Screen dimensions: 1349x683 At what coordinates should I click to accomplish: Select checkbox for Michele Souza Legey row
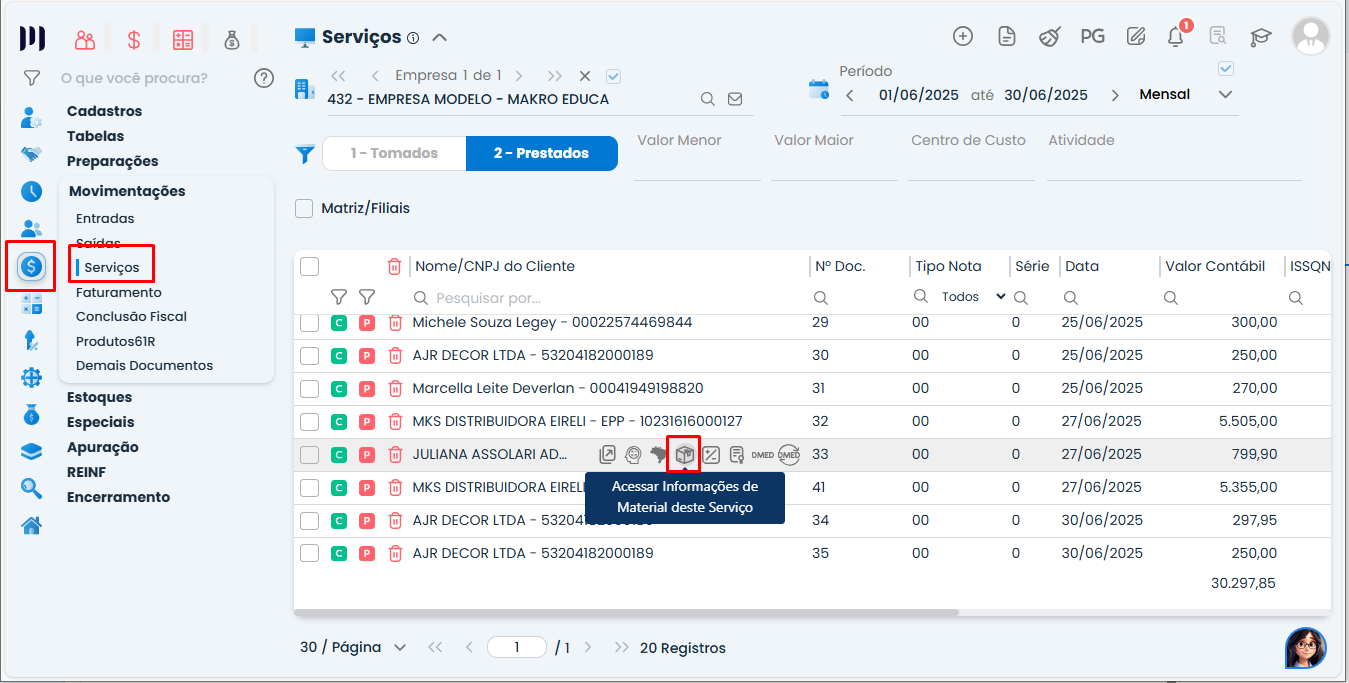tap(310, 323)
